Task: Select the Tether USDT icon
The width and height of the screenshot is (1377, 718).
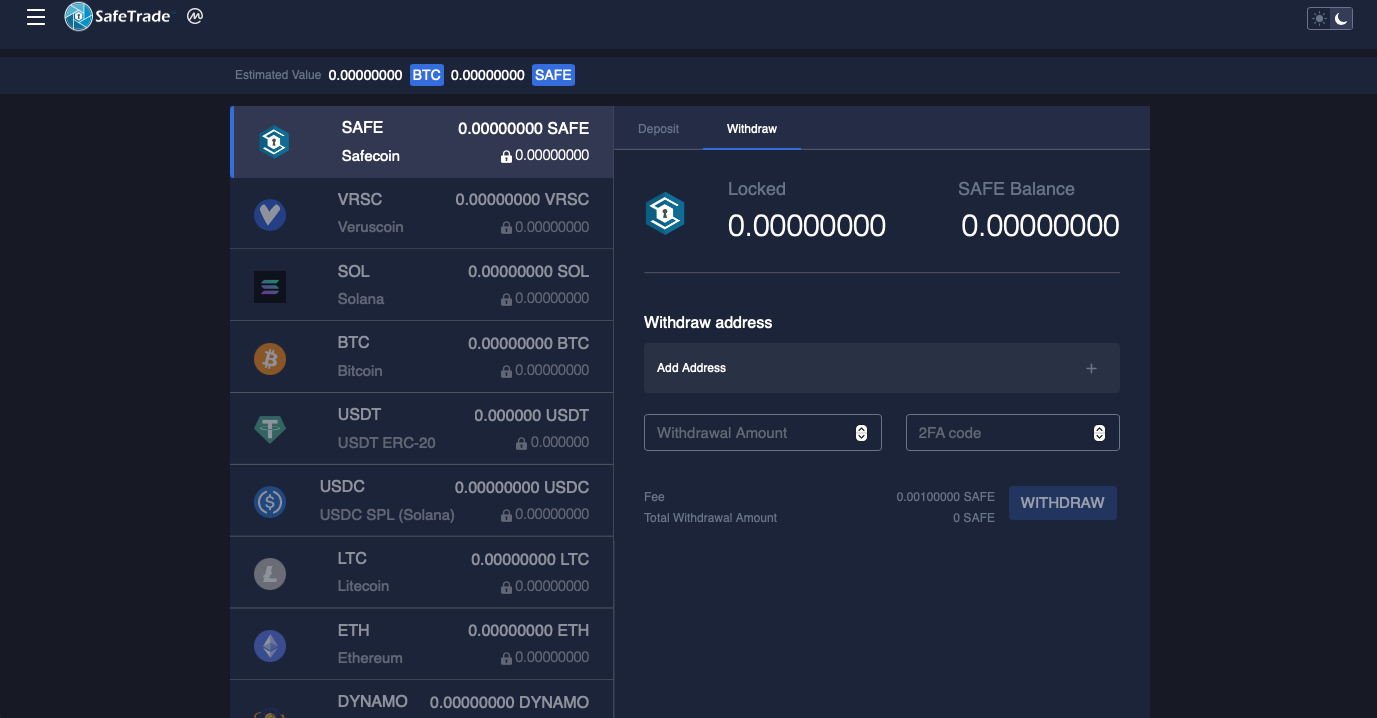Action: 269,428
